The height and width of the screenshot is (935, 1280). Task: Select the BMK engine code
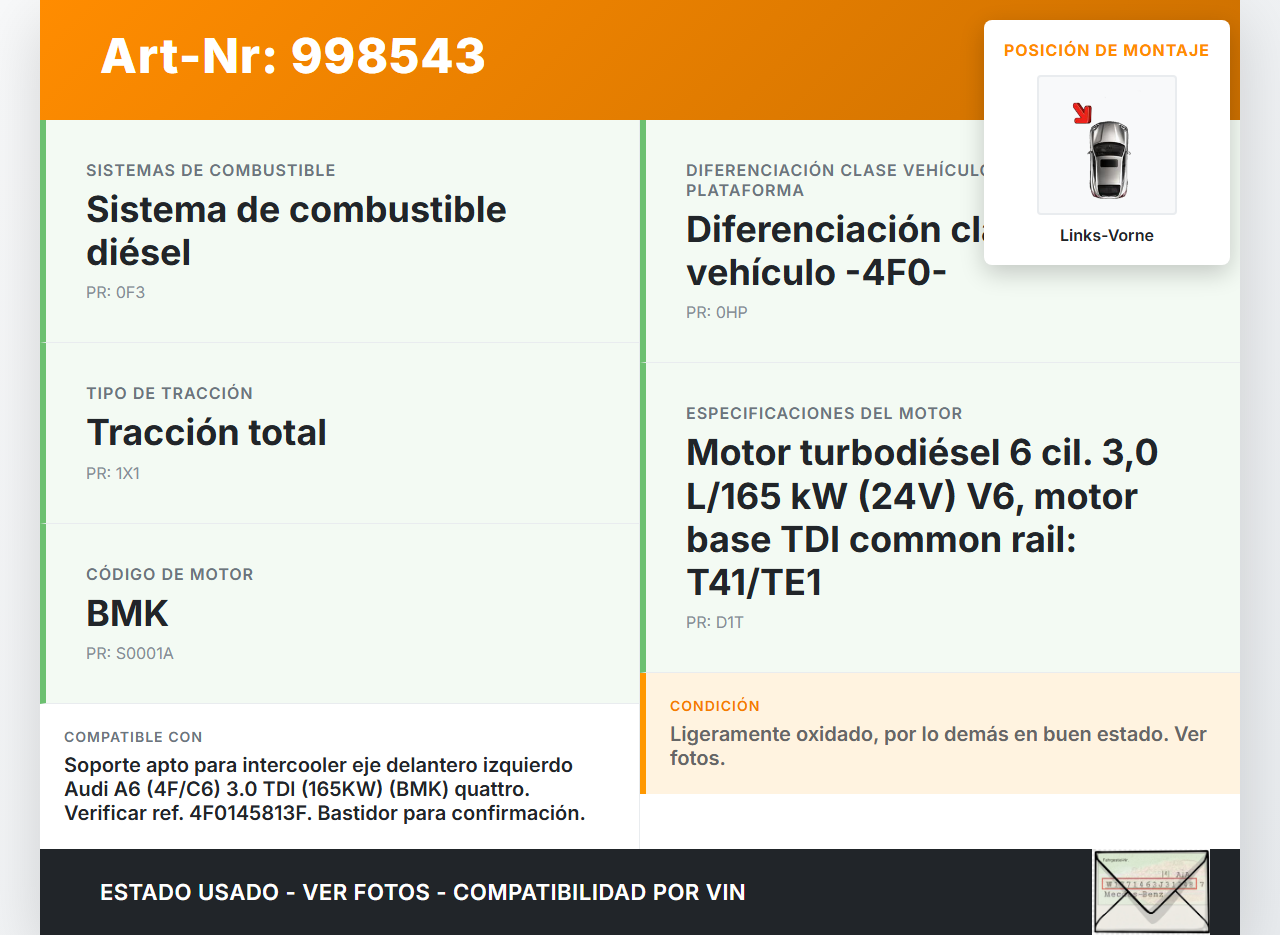point(127,613)
